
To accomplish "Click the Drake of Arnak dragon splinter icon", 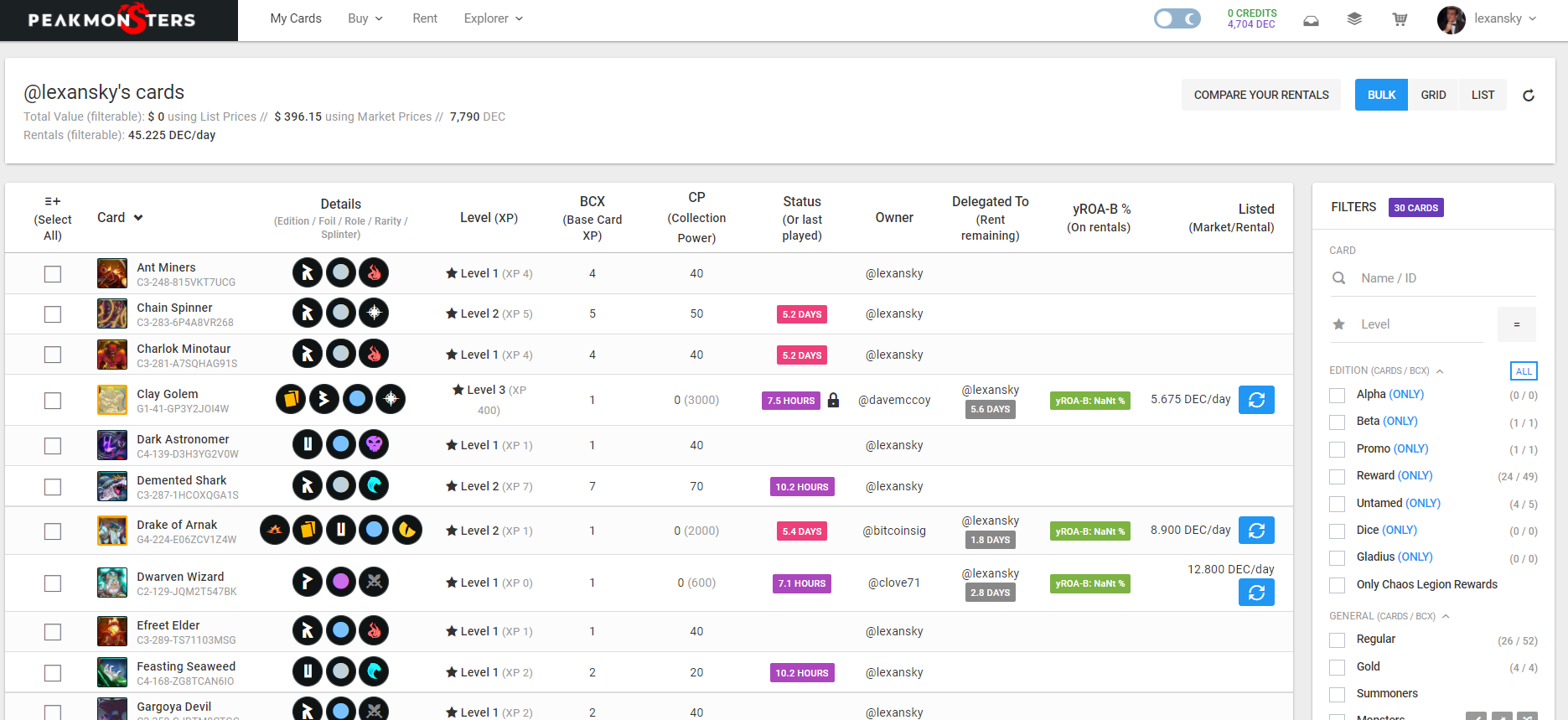I will click(x=407, y=530).
